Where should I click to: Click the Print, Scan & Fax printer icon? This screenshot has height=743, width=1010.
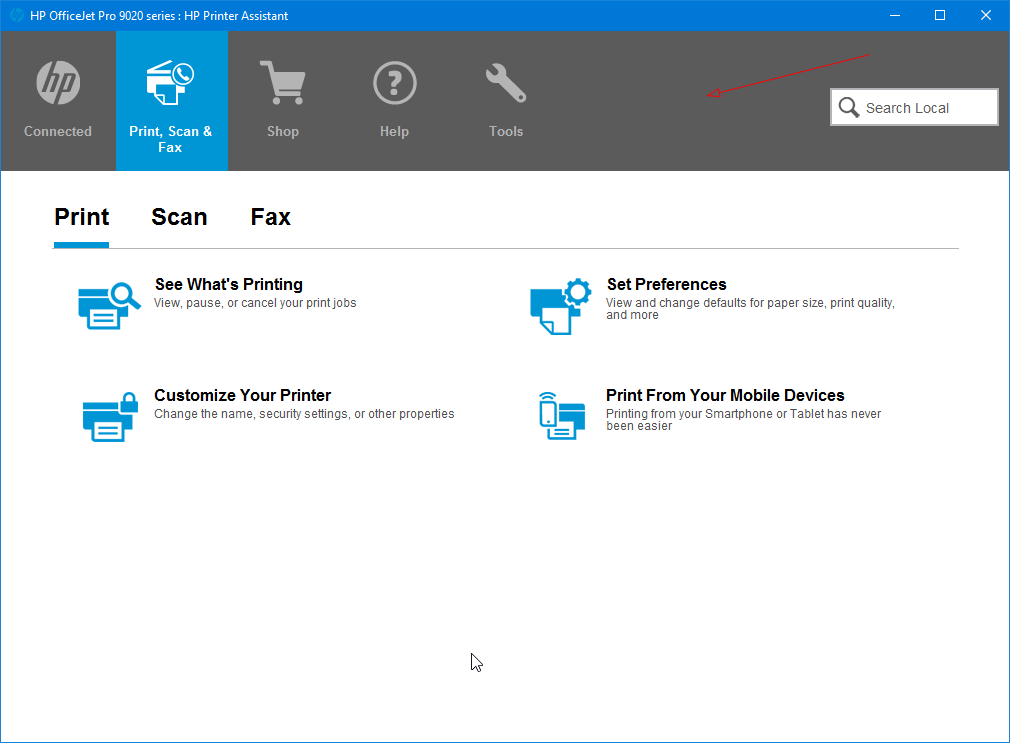171,82
